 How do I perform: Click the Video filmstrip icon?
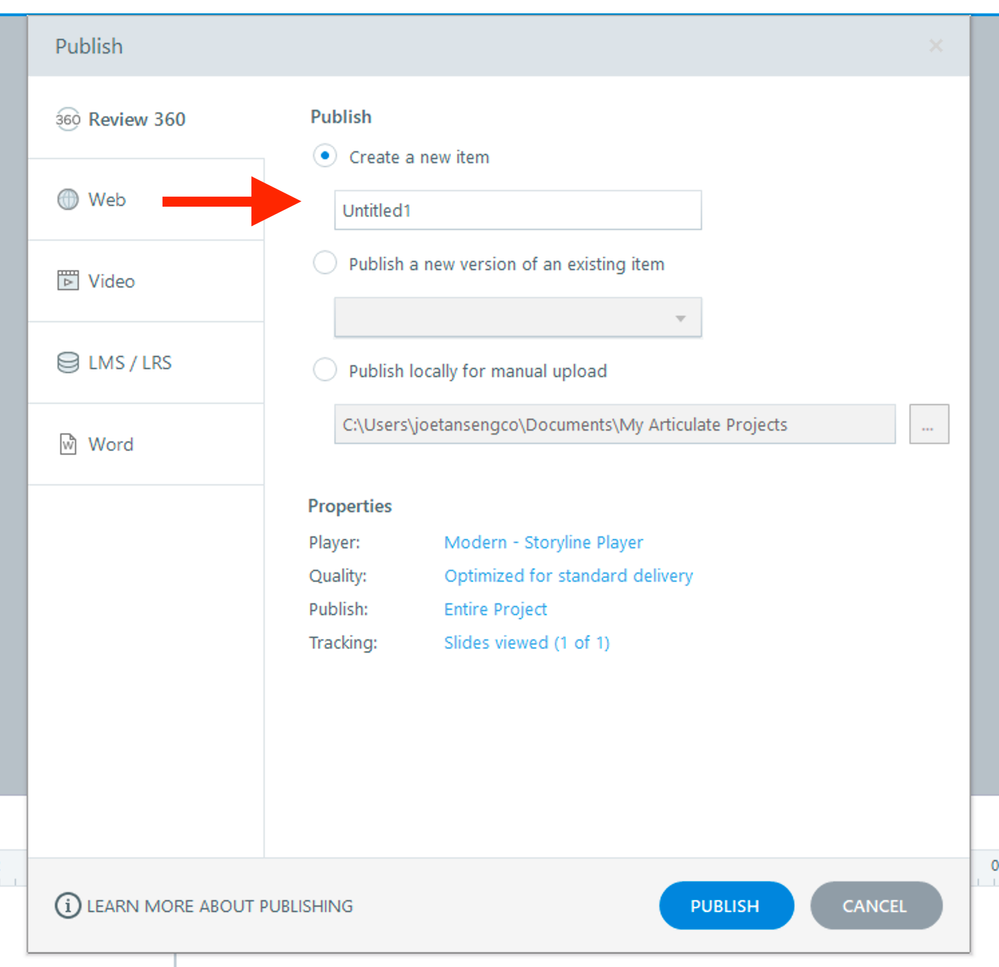click(67, 281)
